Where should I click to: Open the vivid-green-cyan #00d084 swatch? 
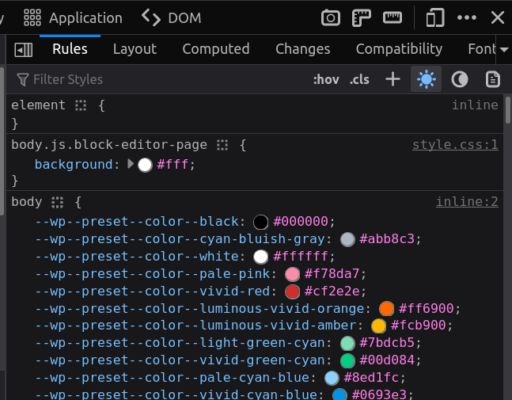(348, 361)
